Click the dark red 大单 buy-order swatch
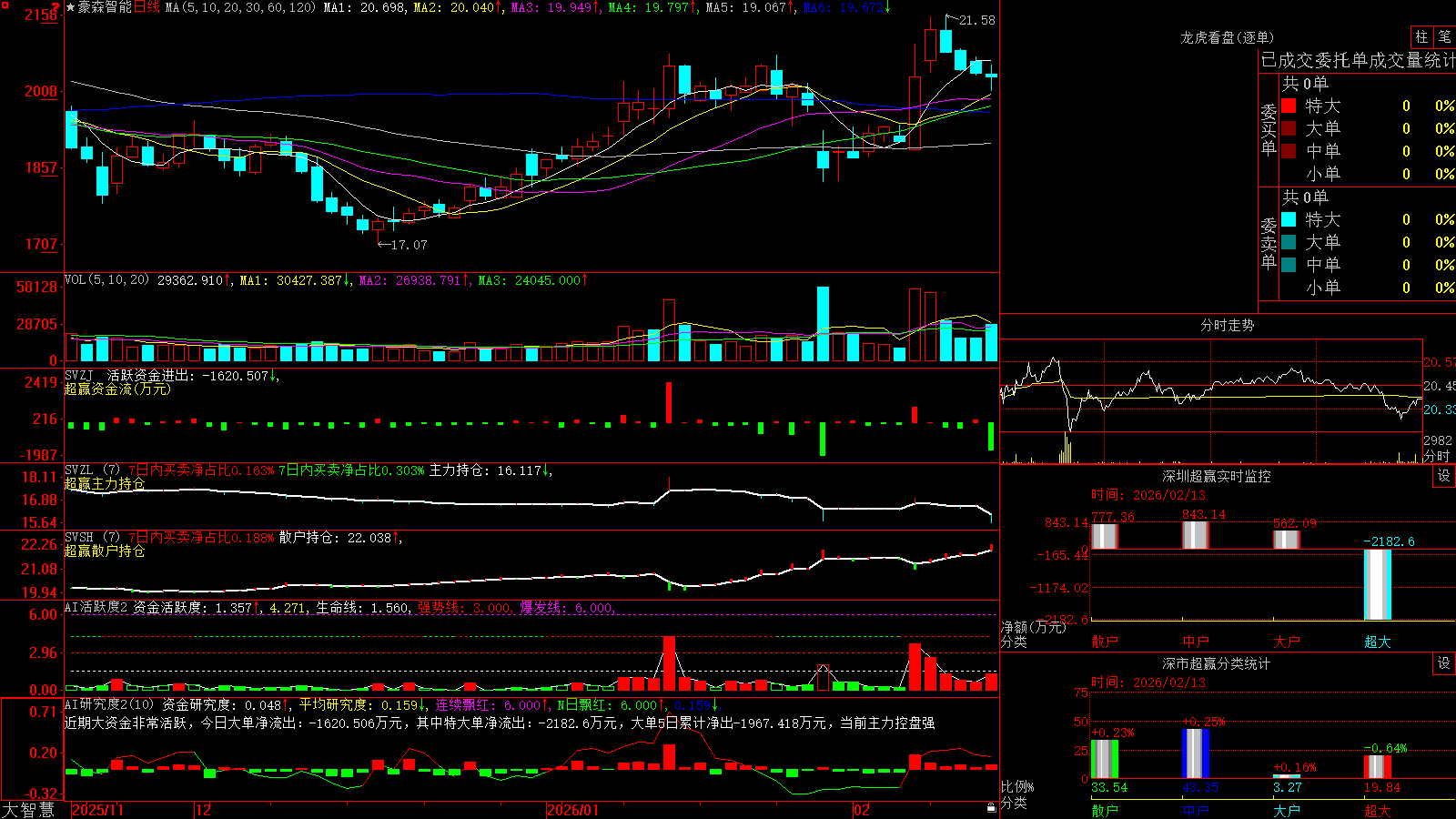Screen dimensions: 1456x819 pyautogui.click(x=1289, y=128)
